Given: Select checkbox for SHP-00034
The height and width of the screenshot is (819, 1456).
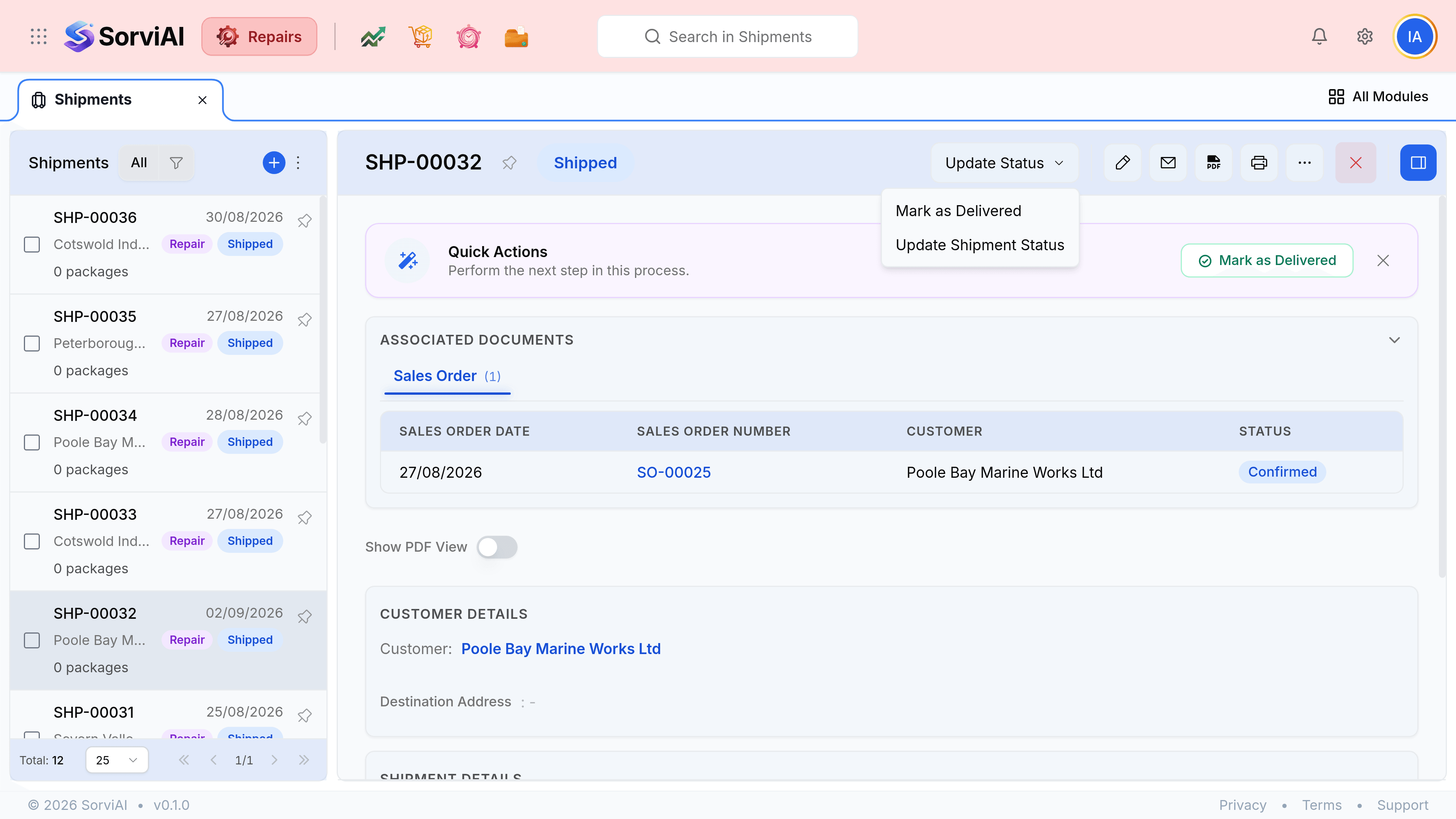Looking at the screenshot, I should [x=31, y=442].
